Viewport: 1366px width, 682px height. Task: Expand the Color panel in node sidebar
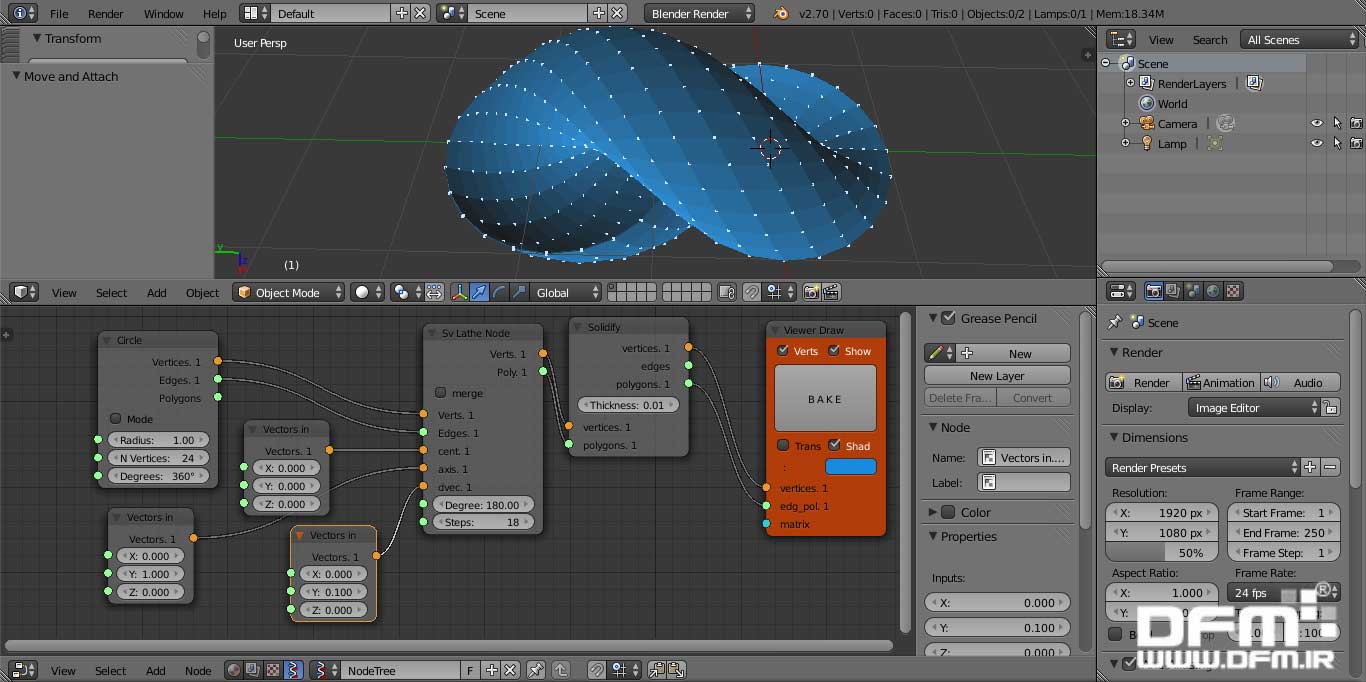point(933,512)
